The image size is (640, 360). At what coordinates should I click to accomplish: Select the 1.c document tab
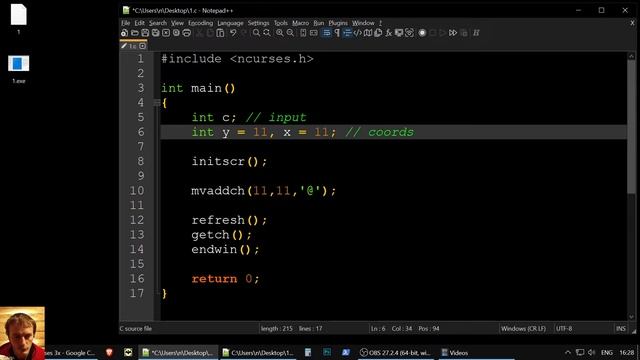[133, 46]
